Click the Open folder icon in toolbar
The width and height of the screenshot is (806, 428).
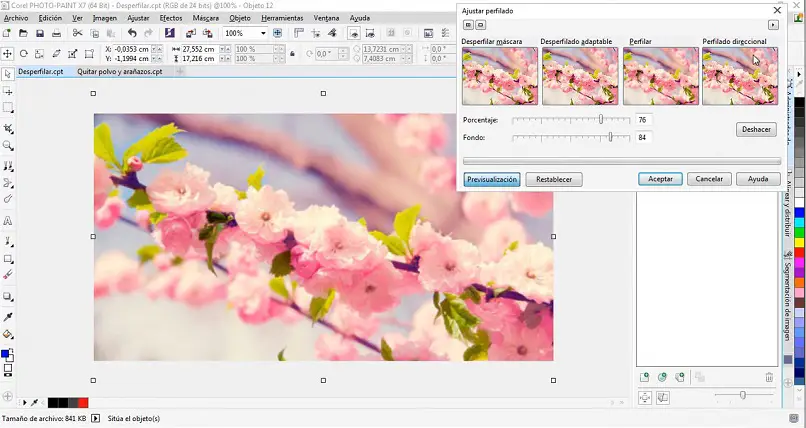click(23, 33)
